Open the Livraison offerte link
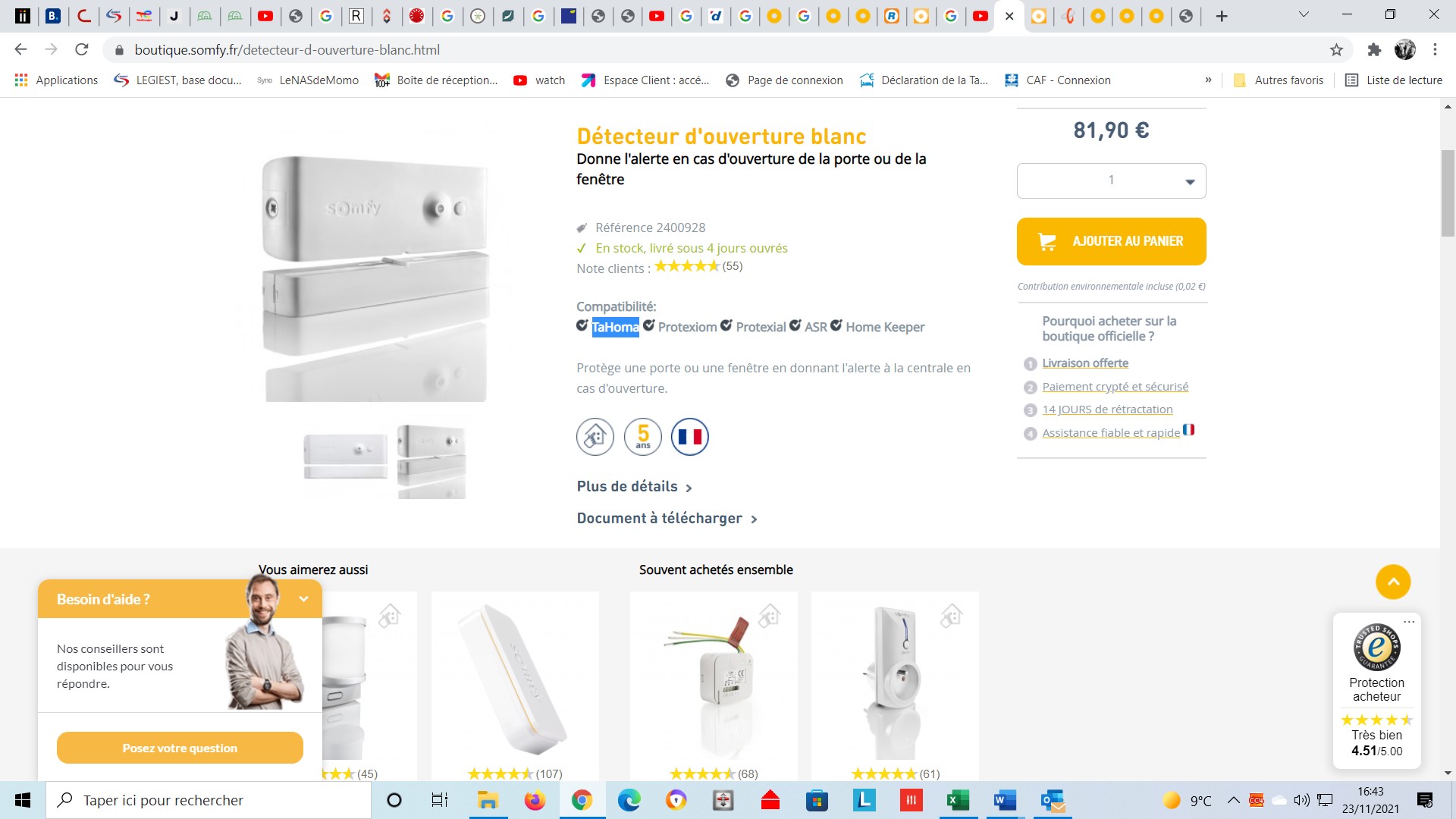1456x819 pixels. click(1084, 363)
